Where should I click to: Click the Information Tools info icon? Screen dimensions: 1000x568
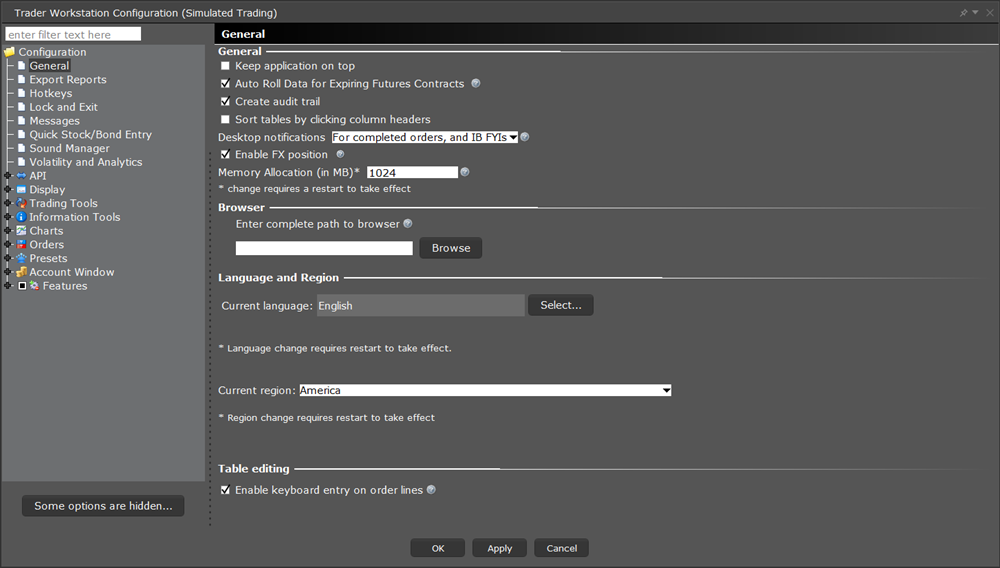pos(21,217)
